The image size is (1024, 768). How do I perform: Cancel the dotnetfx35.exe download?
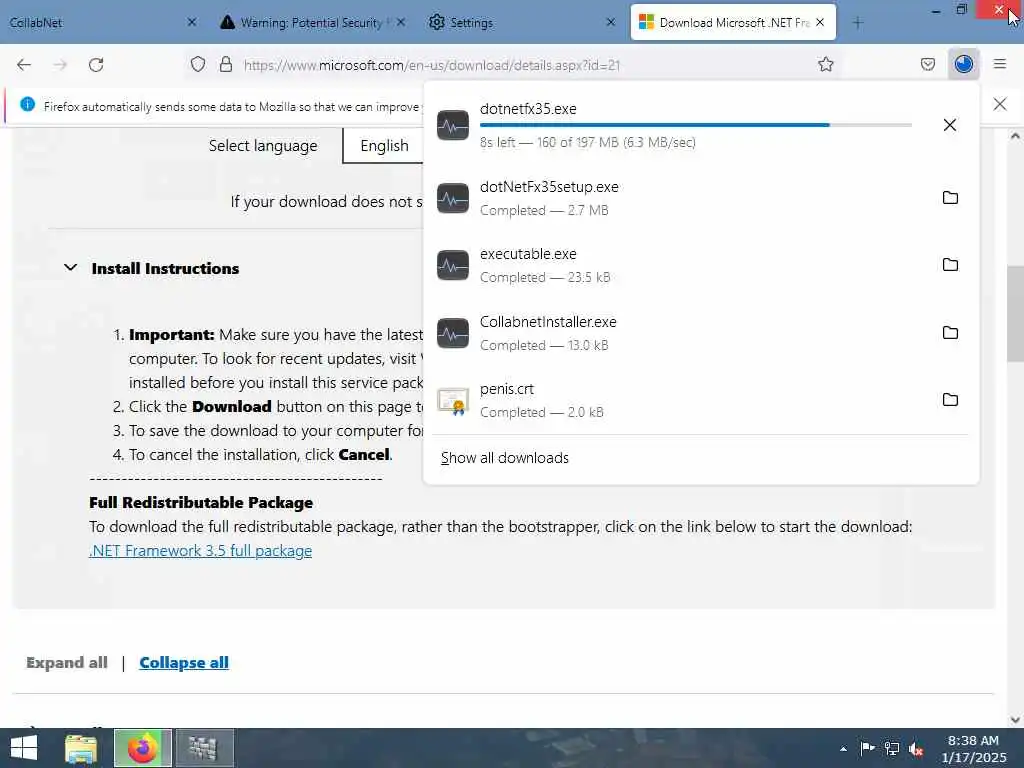(950, 125)
